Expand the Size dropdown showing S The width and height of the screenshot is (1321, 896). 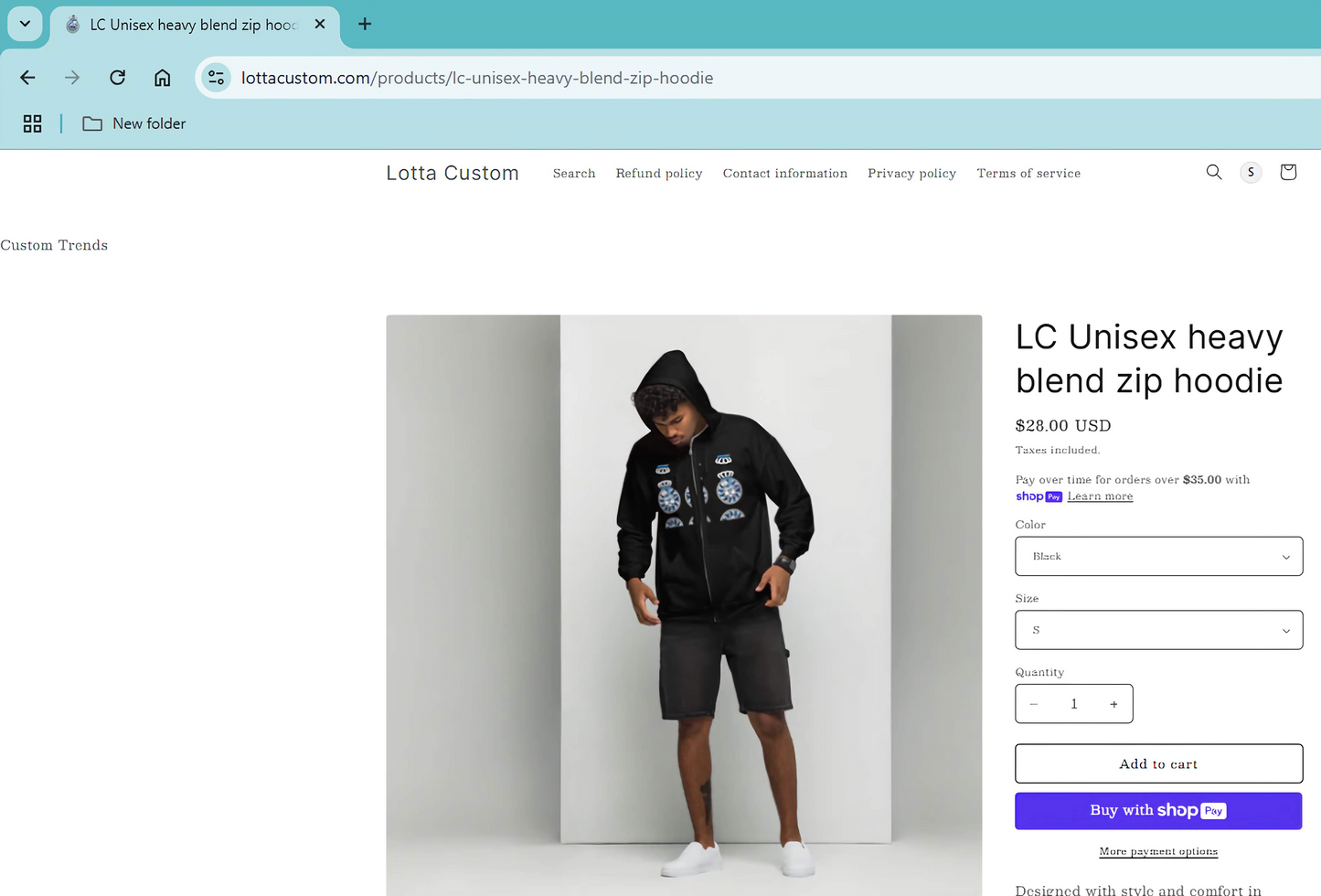pos(1158,630)
